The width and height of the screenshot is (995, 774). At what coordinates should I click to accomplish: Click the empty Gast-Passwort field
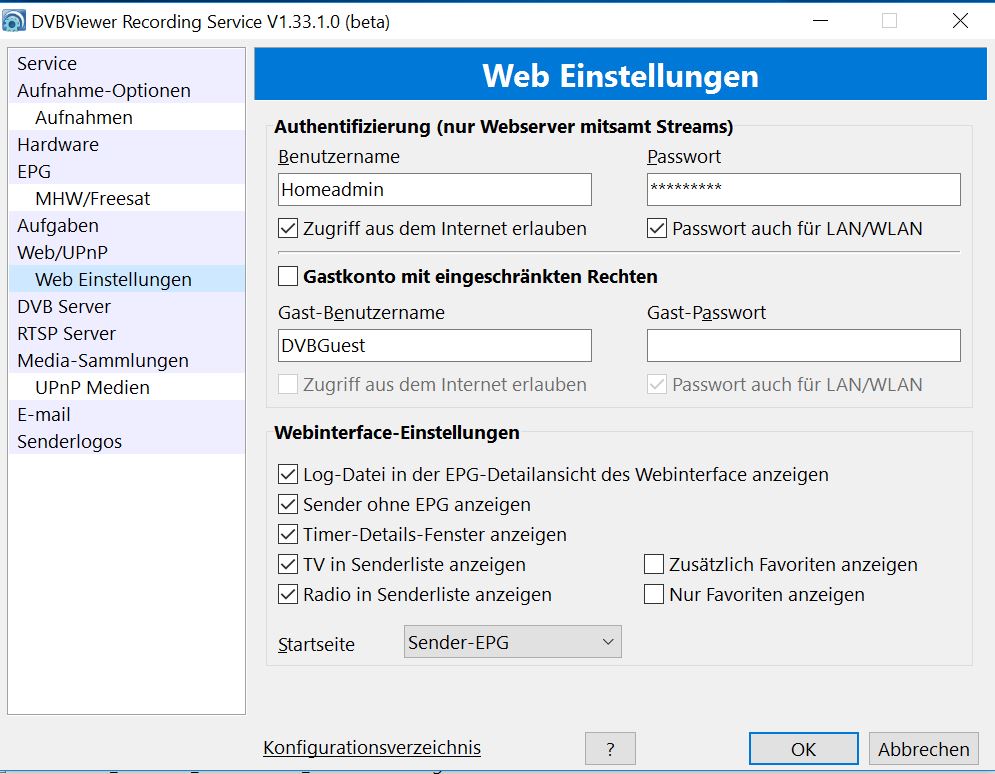tap(803, 345)
